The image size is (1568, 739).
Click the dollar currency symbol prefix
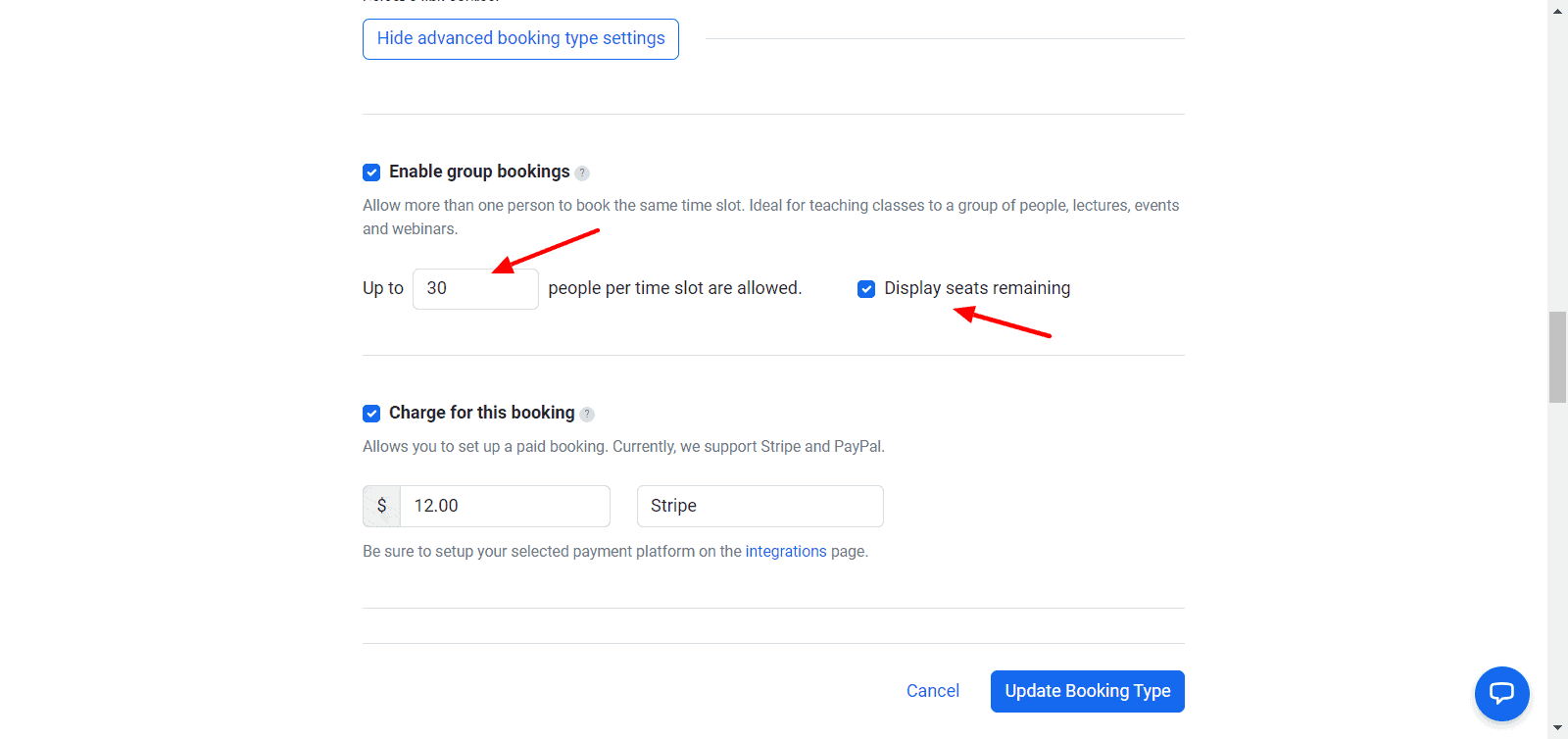click(x=381, y=507)
